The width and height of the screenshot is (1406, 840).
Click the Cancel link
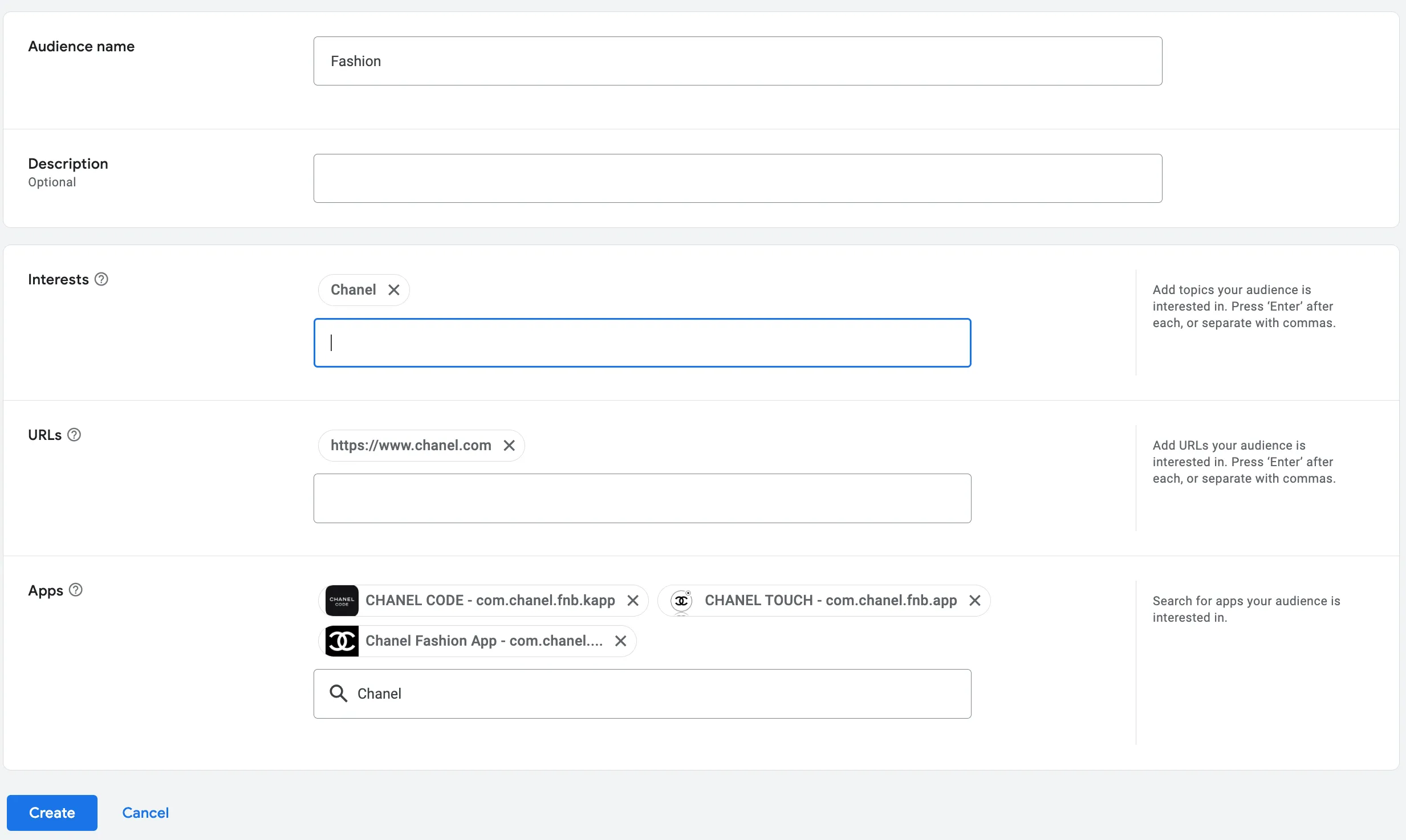(145, 813)
